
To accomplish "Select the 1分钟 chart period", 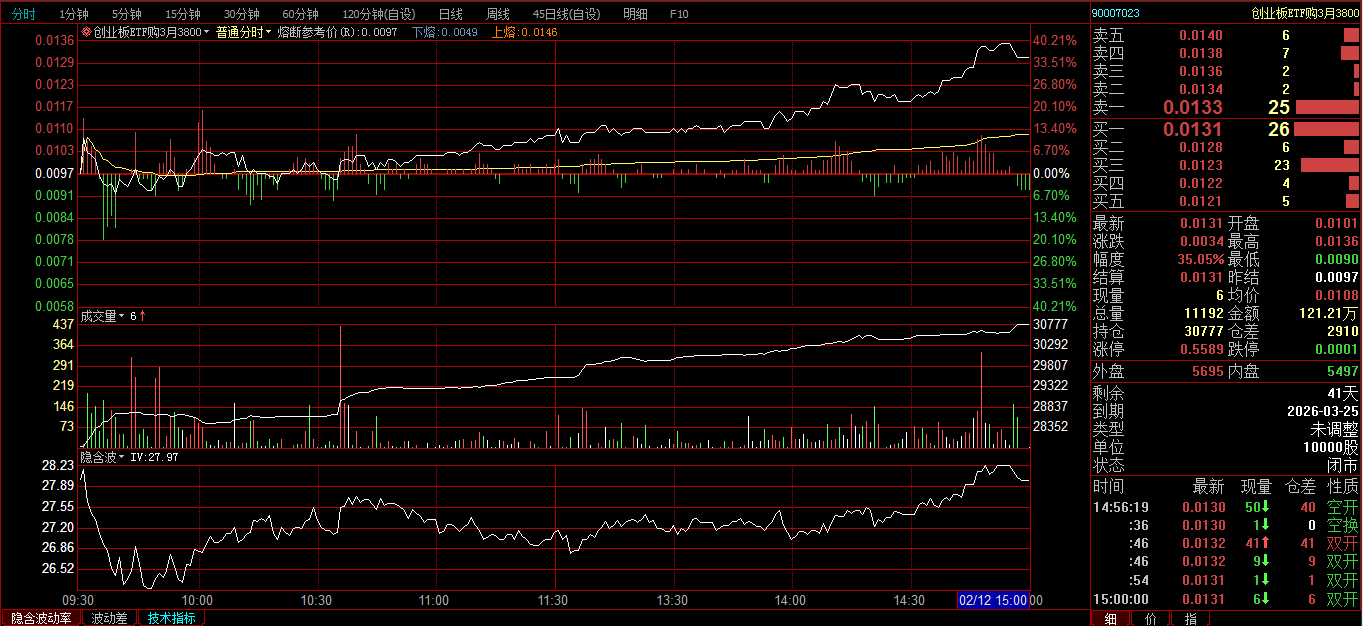I will (73, 14).
